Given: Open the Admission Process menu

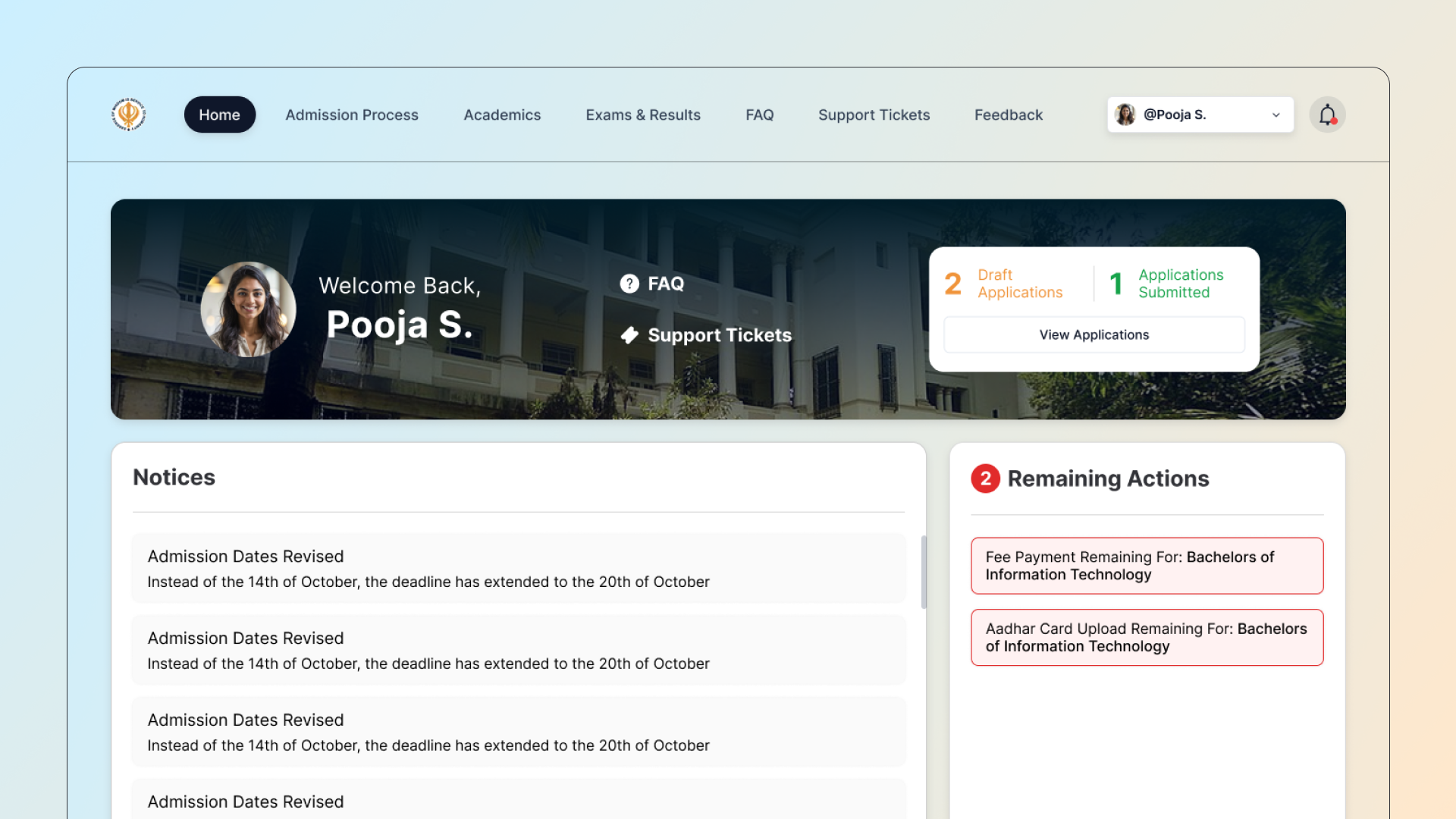Looking at the screenshot, I should tap(352, 115).
